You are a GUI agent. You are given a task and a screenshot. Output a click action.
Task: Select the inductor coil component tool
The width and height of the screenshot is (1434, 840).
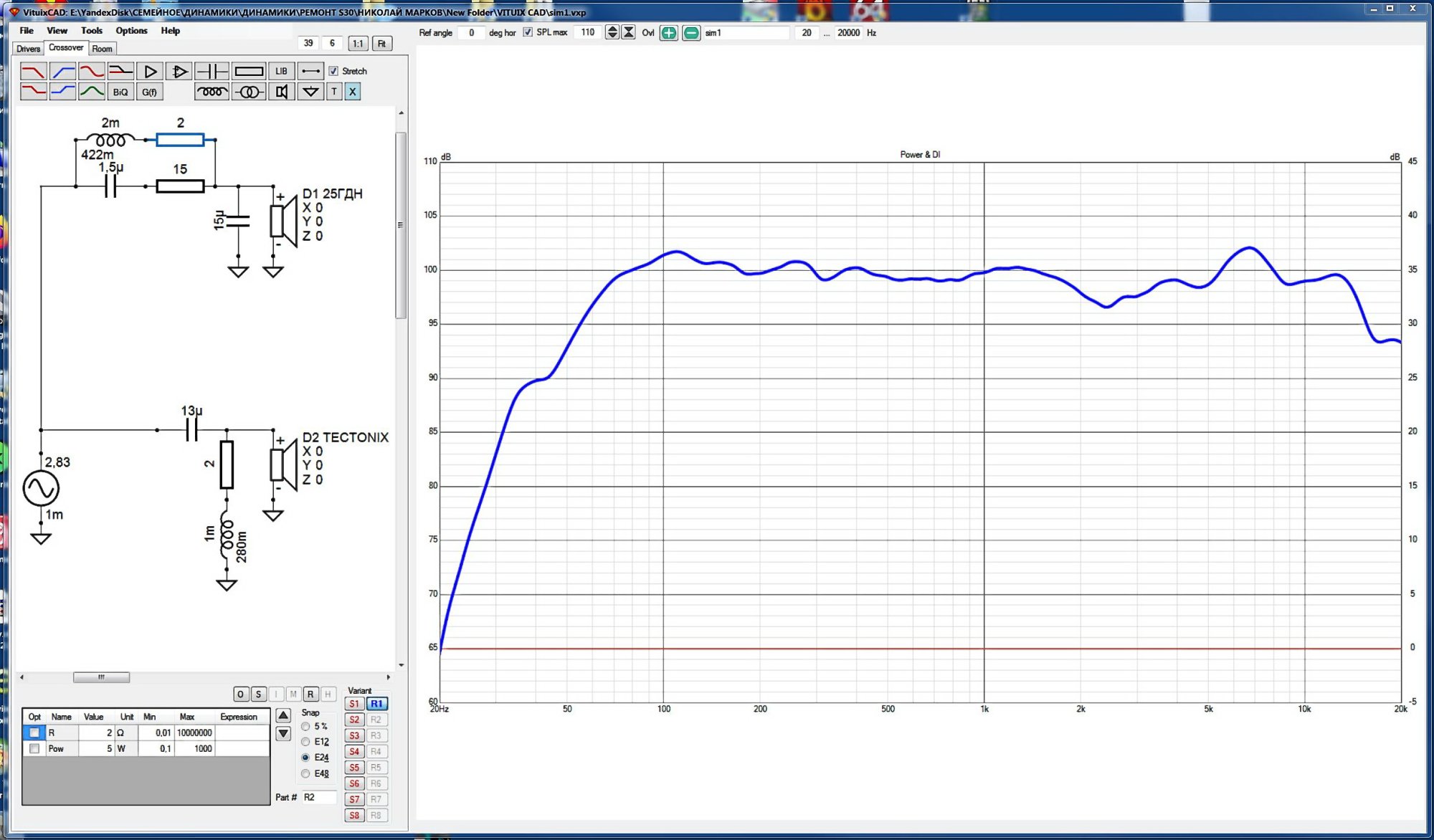tap(212, 92)
